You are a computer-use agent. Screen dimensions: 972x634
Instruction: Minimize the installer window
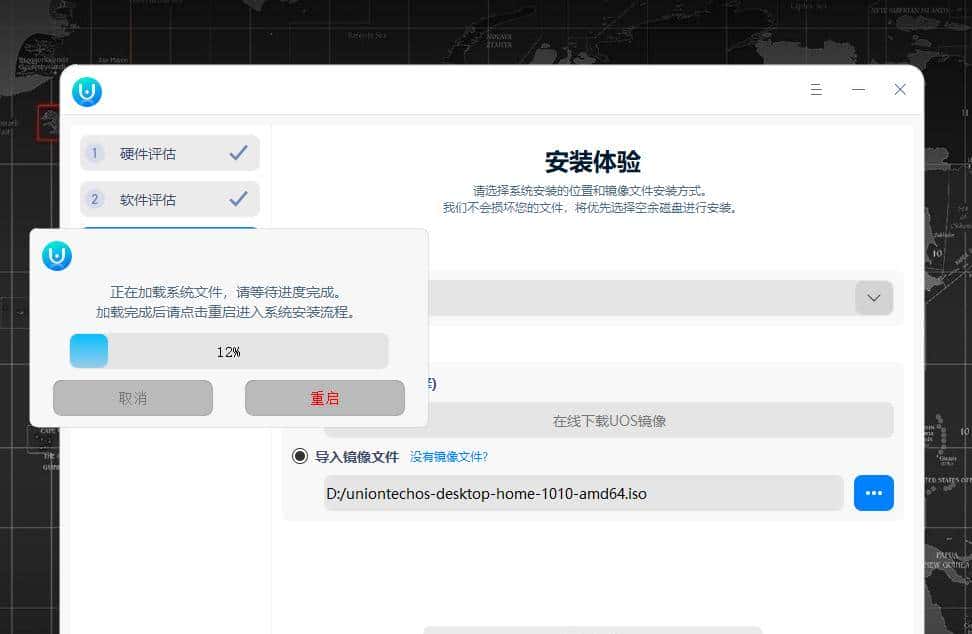pyautogui.click(x=858, y=89)
